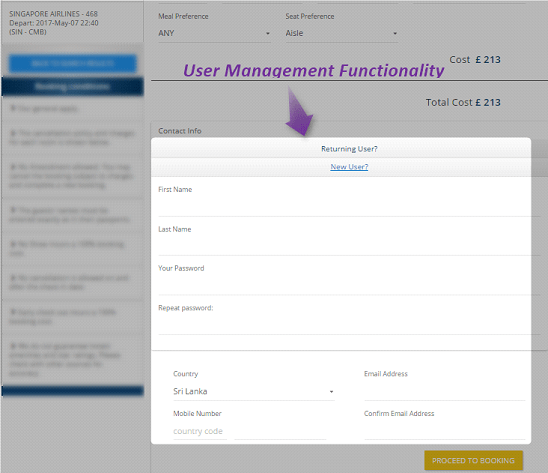
Task: Select the Booking Conditions panel header
Action: click(x=73, y=86)
